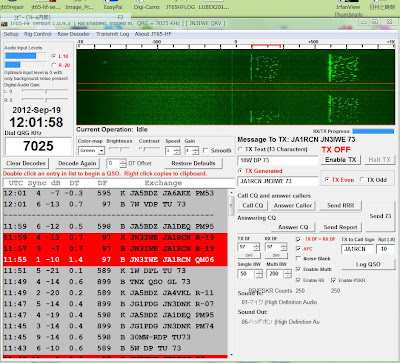The height and width of the screenshot is (363, 400).
Task: Click the Log QSO button
Action: click(x=368, y=264)
